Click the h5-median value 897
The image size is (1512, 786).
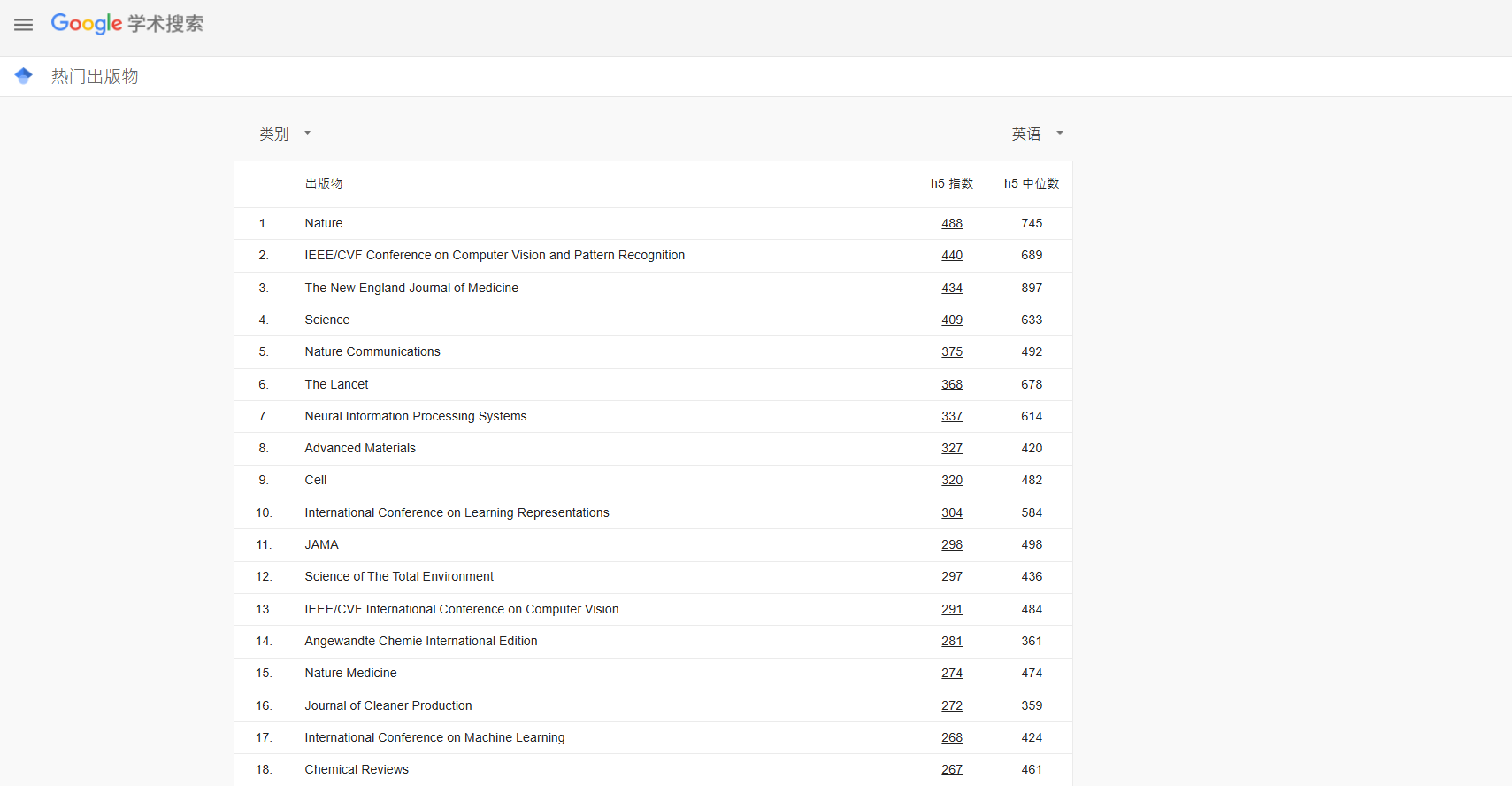pos(1032,288)
